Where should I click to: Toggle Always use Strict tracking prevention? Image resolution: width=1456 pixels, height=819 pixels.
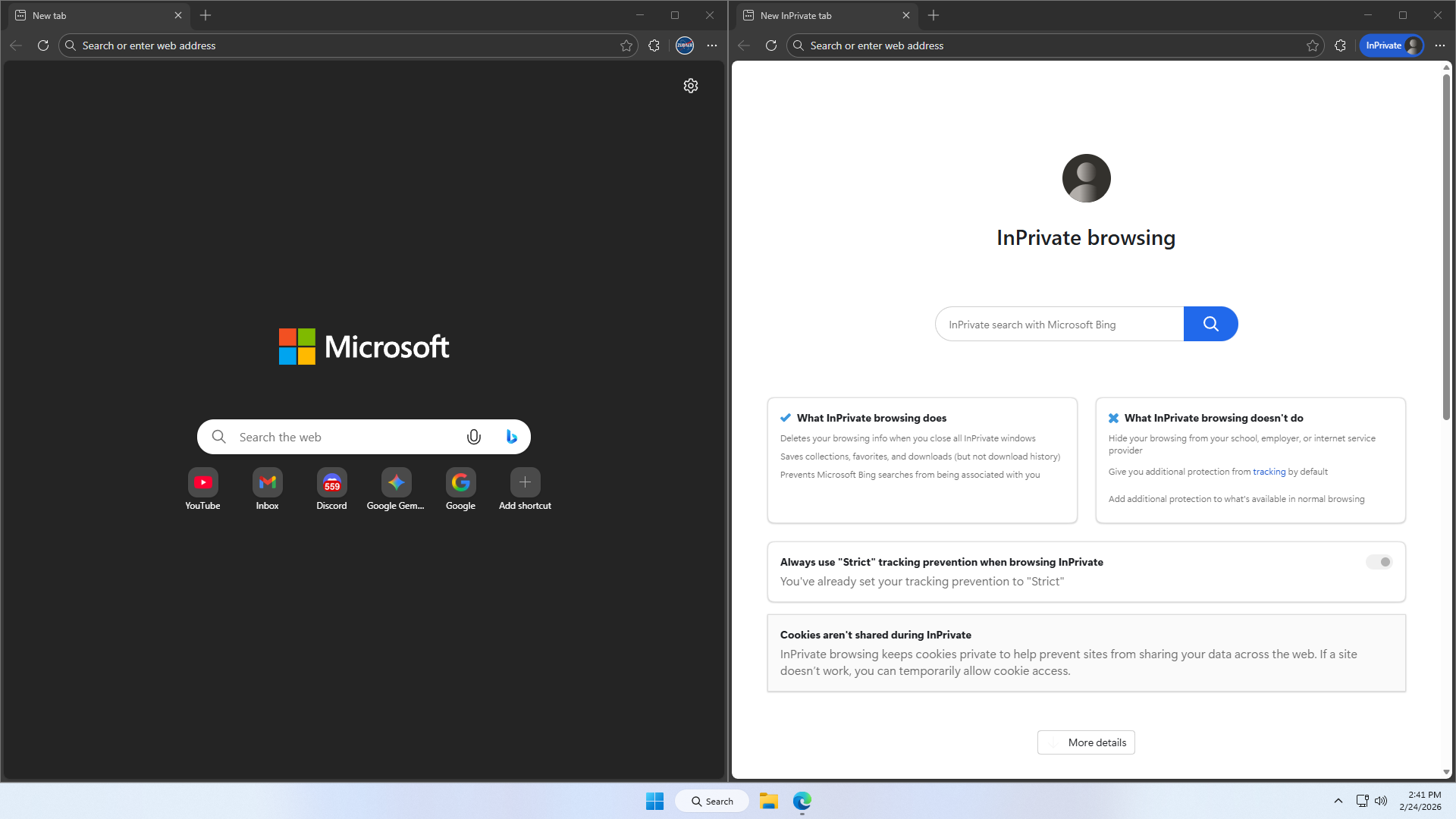(x=1379, y=562)
